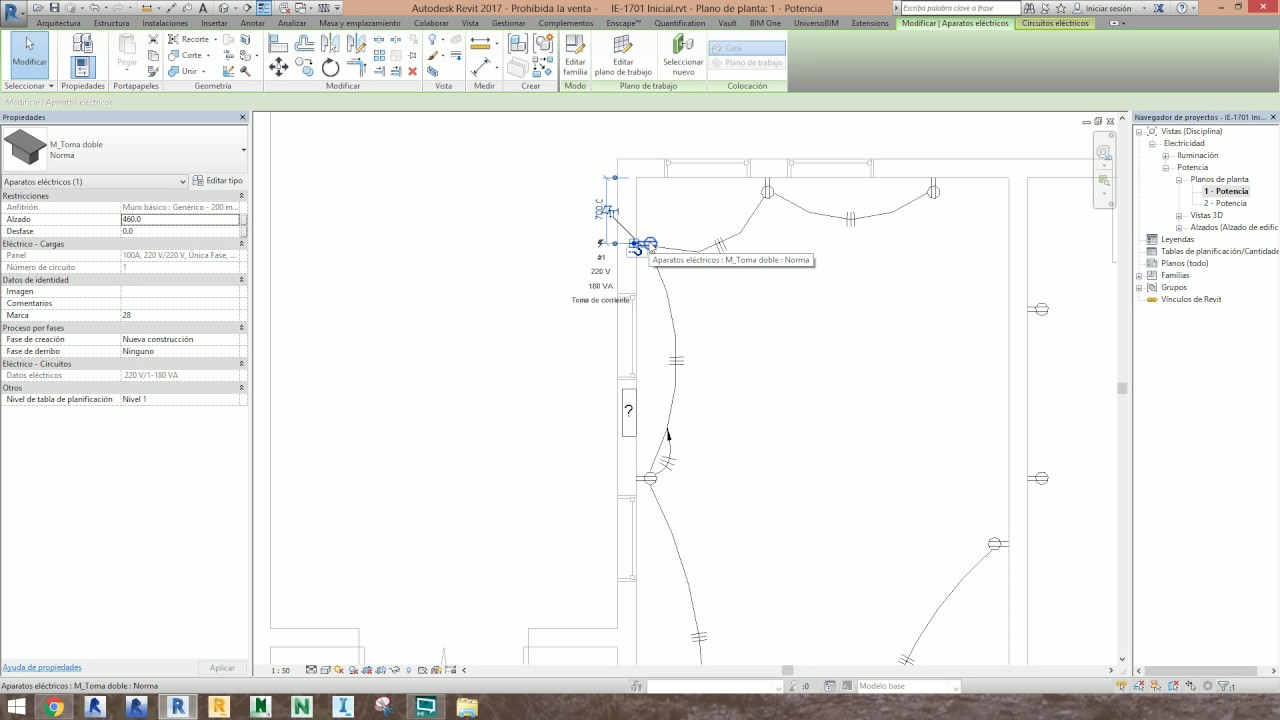Choose the Copy tool in Modificar panel
1280x720 pixels.
point(304,67)
